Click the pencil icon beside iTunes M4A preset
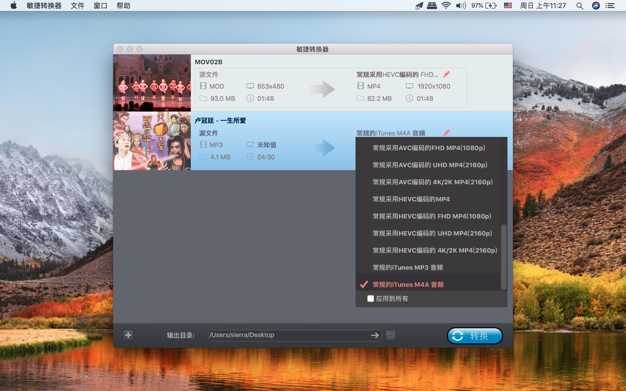Viewport: 626px width, 391px height. coord(446,133)
